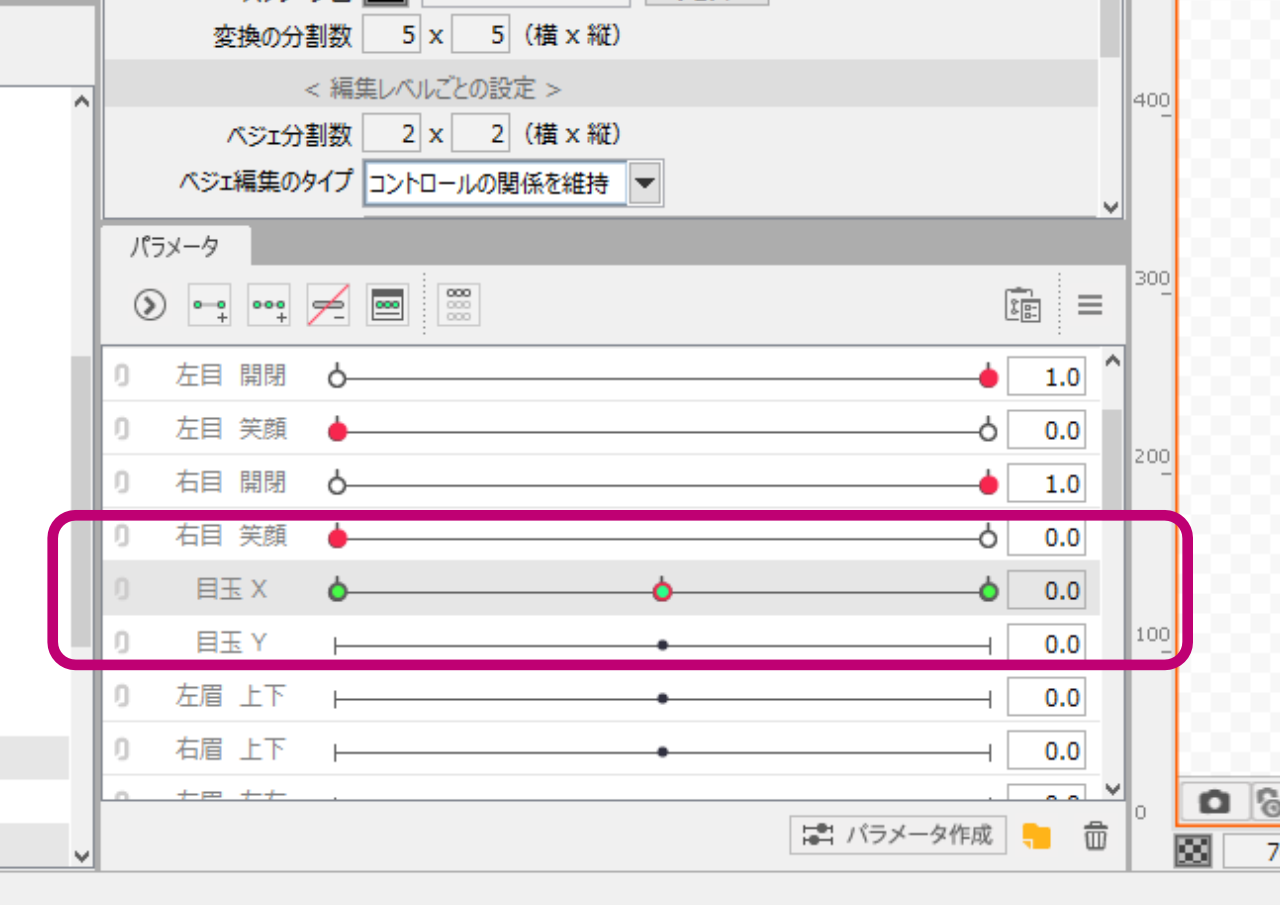Click the 右目 笑顔 value field

coord(1047,538)
